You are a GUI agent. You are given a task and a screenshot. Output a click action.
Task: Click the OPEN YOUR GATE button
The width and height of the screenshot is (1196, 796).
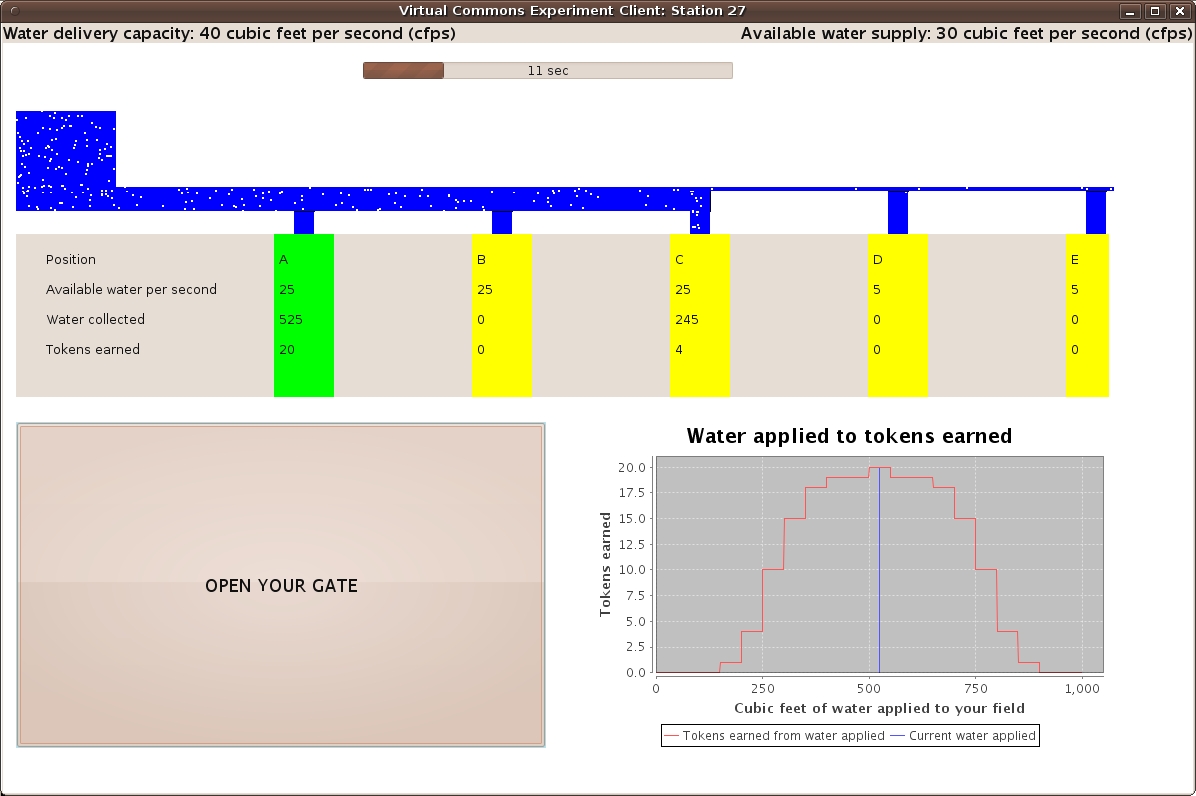click(281, 585)
